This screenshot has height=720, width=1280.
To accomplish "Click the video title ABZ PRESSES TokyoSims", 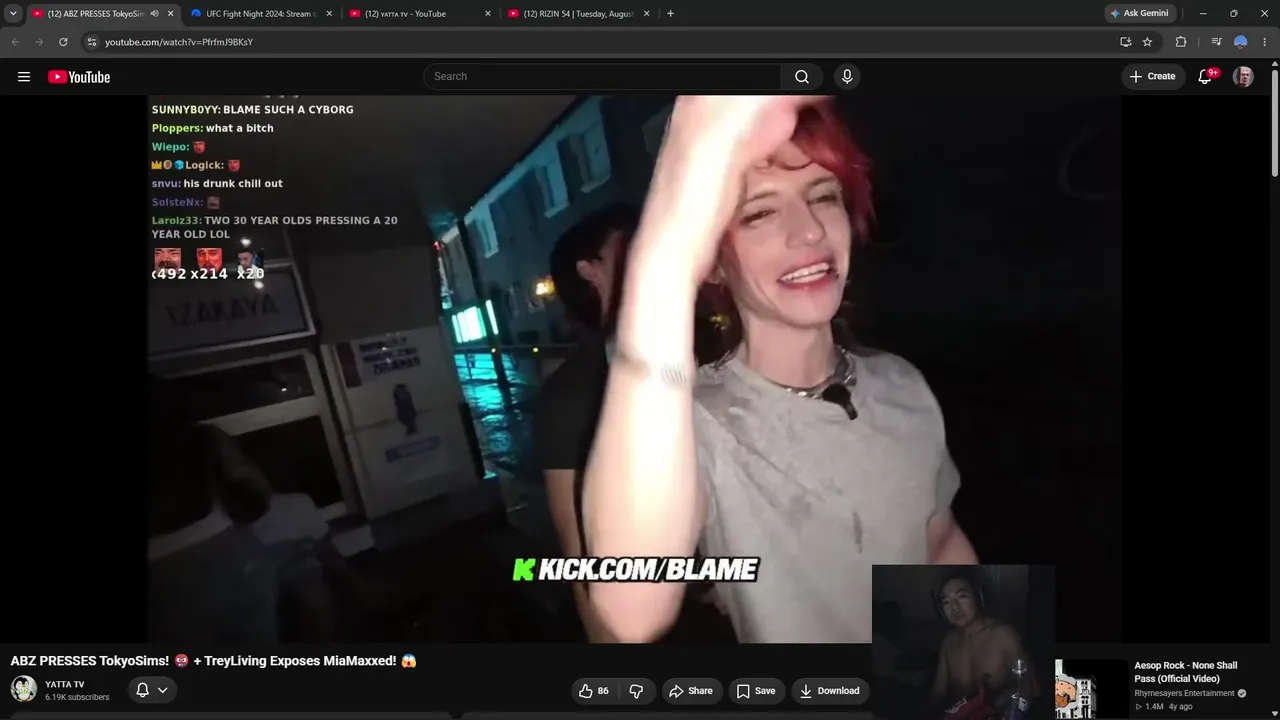I will [214, 661].
